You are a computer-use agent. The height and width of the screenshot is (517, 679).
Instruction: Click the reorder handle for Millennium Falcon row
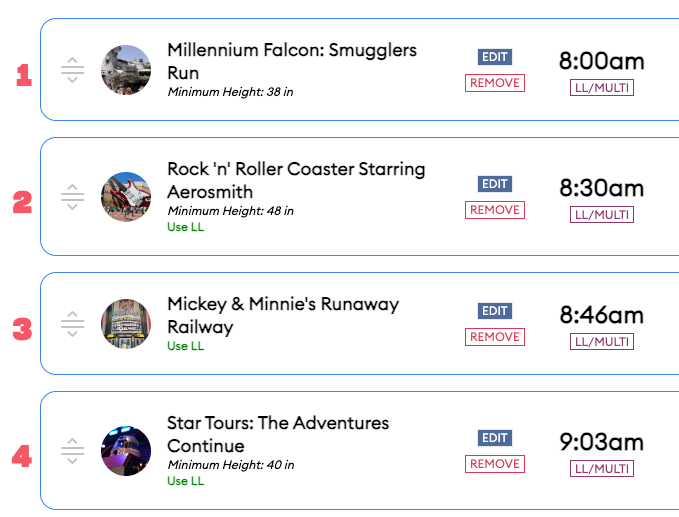pos(72,70)
